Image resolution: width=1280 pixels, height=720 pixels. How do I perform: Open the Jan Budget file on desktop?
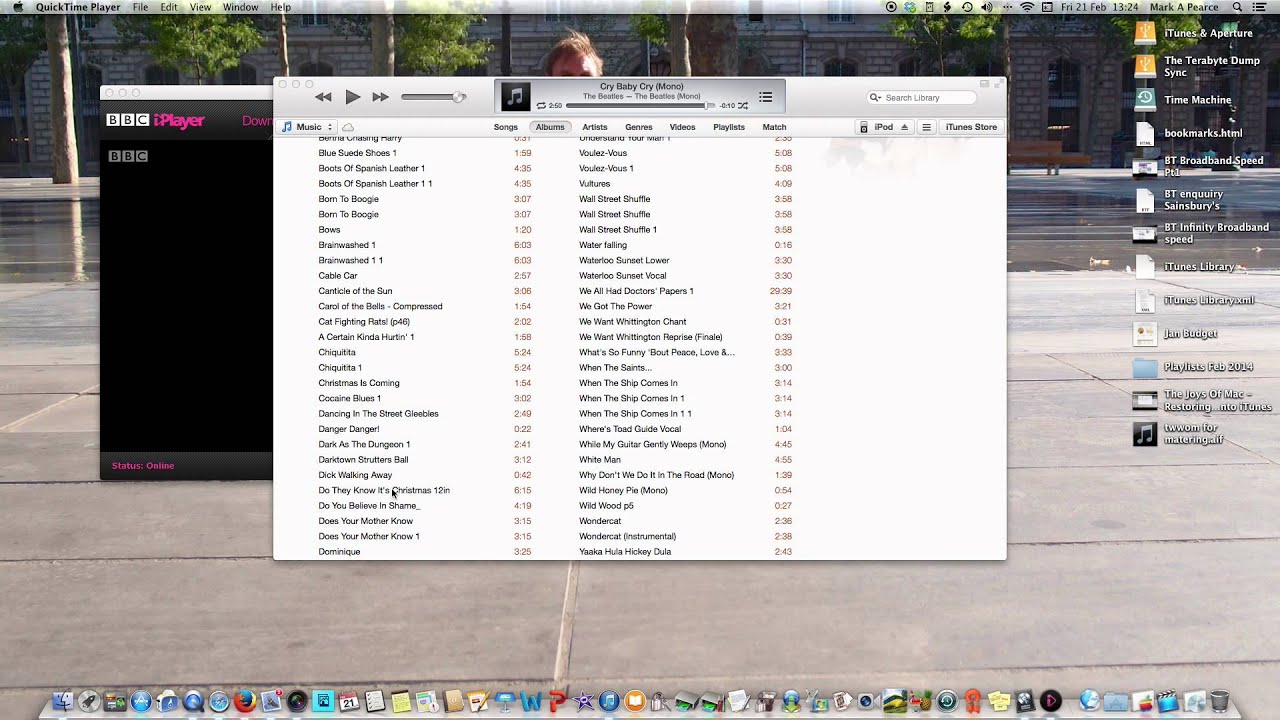pos(1145,333)
